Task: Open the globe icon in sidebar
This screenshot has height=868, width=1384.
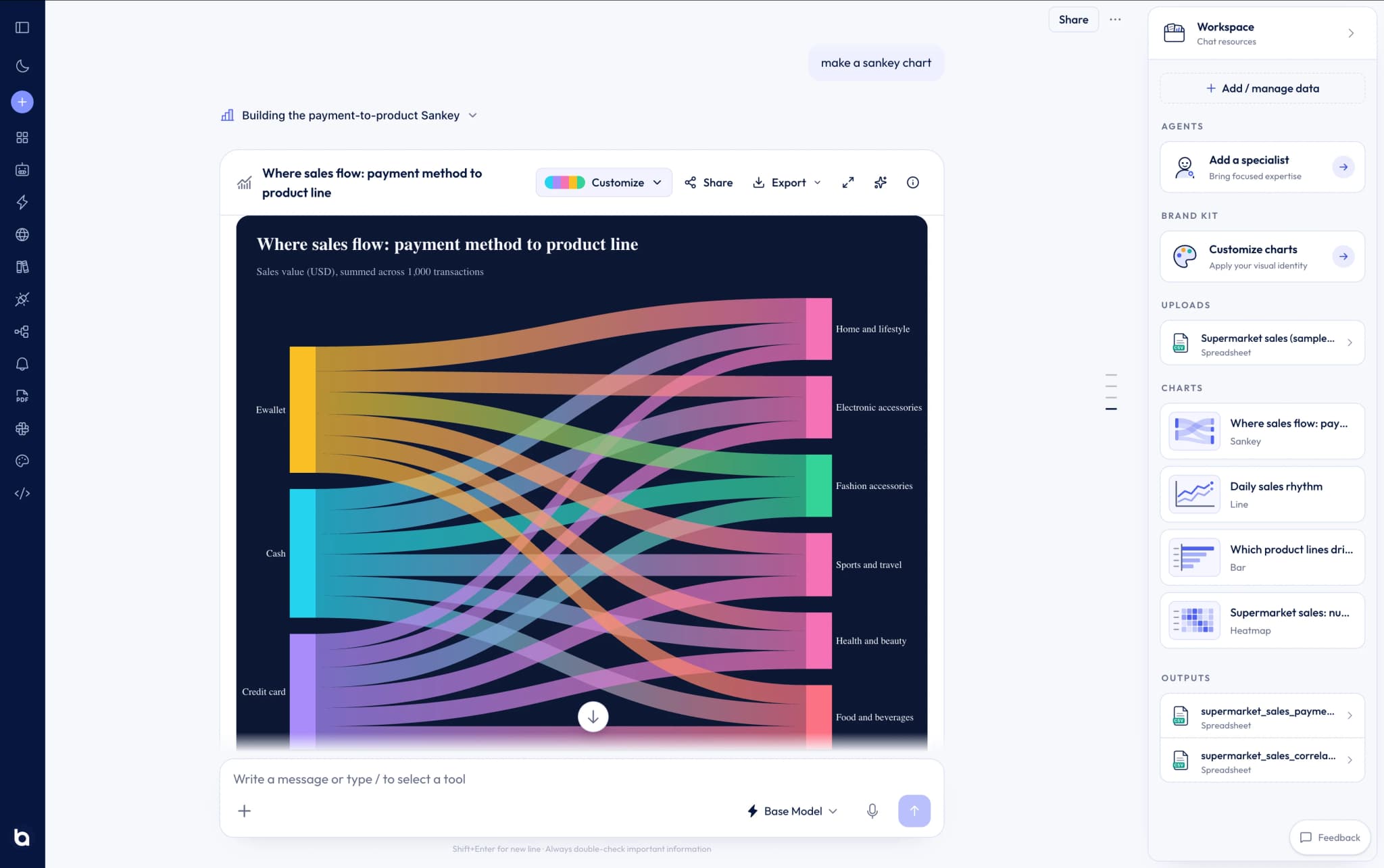Action: tap(22, 234)
